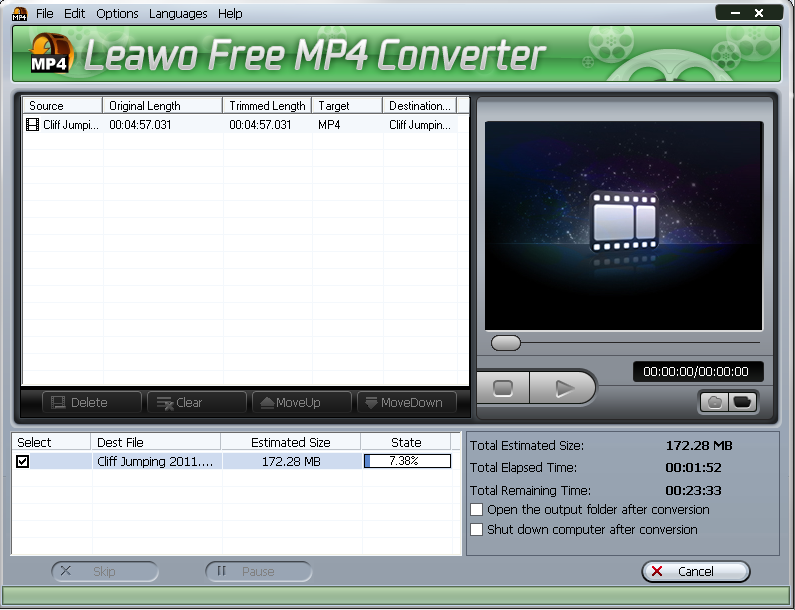This screenshot has height=610, width=795.
Task: Open the Edit menu
Action: click(75, 14)
